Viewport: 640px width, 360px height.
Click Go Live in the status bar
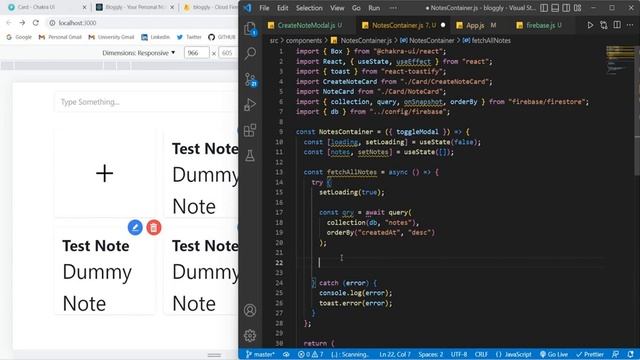pos(554,354)
